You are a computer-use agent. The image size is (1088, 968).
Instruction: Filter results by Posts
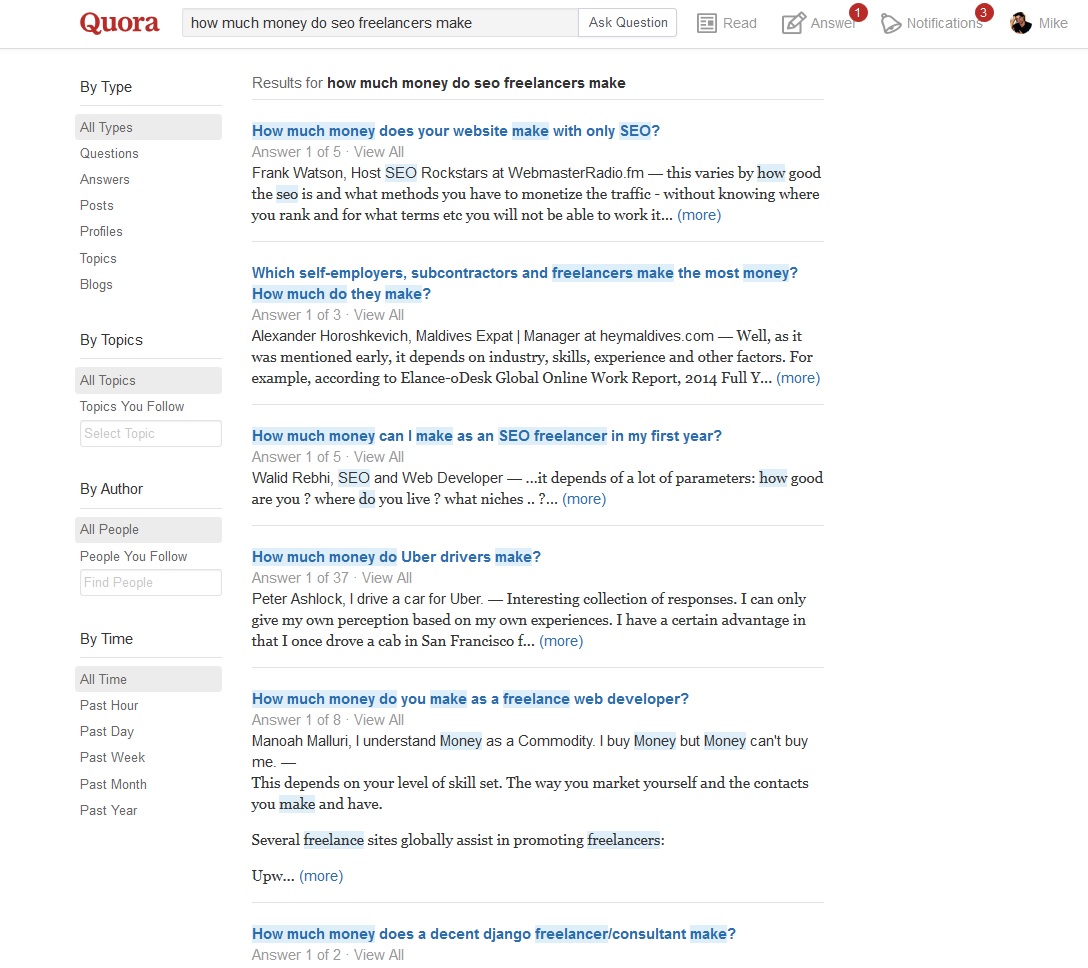click(96, 205)
